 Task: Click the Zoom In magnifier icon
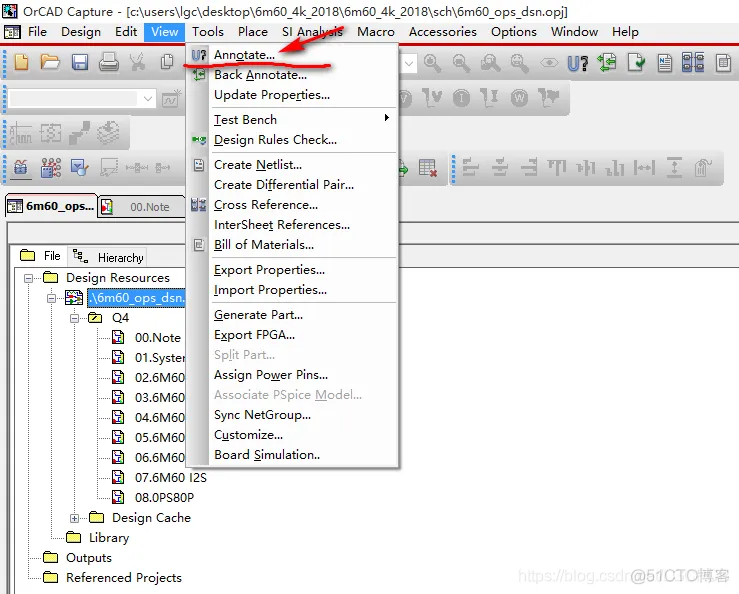432,63
